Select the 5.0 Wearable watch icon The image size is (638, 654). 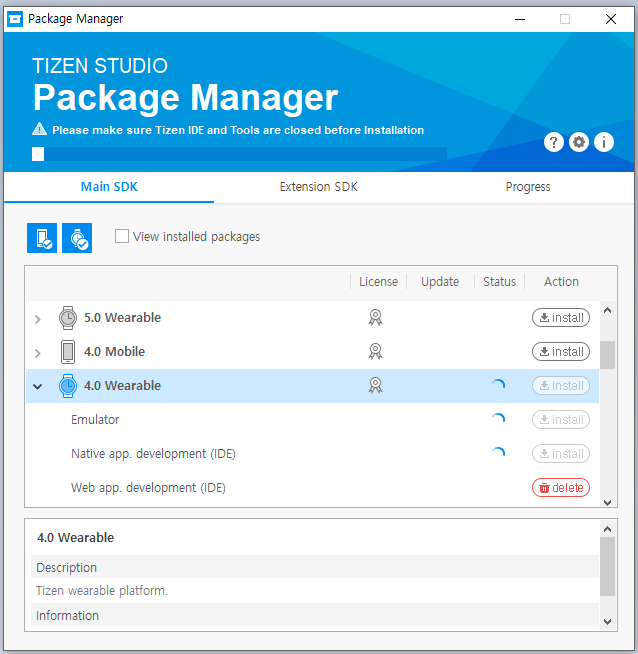point(68,318)
